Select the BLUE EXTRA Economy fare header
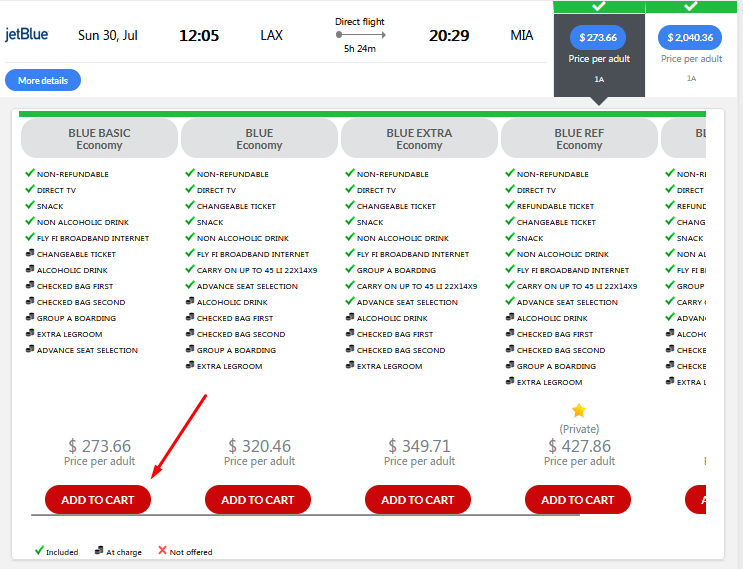 pos(419,139)
